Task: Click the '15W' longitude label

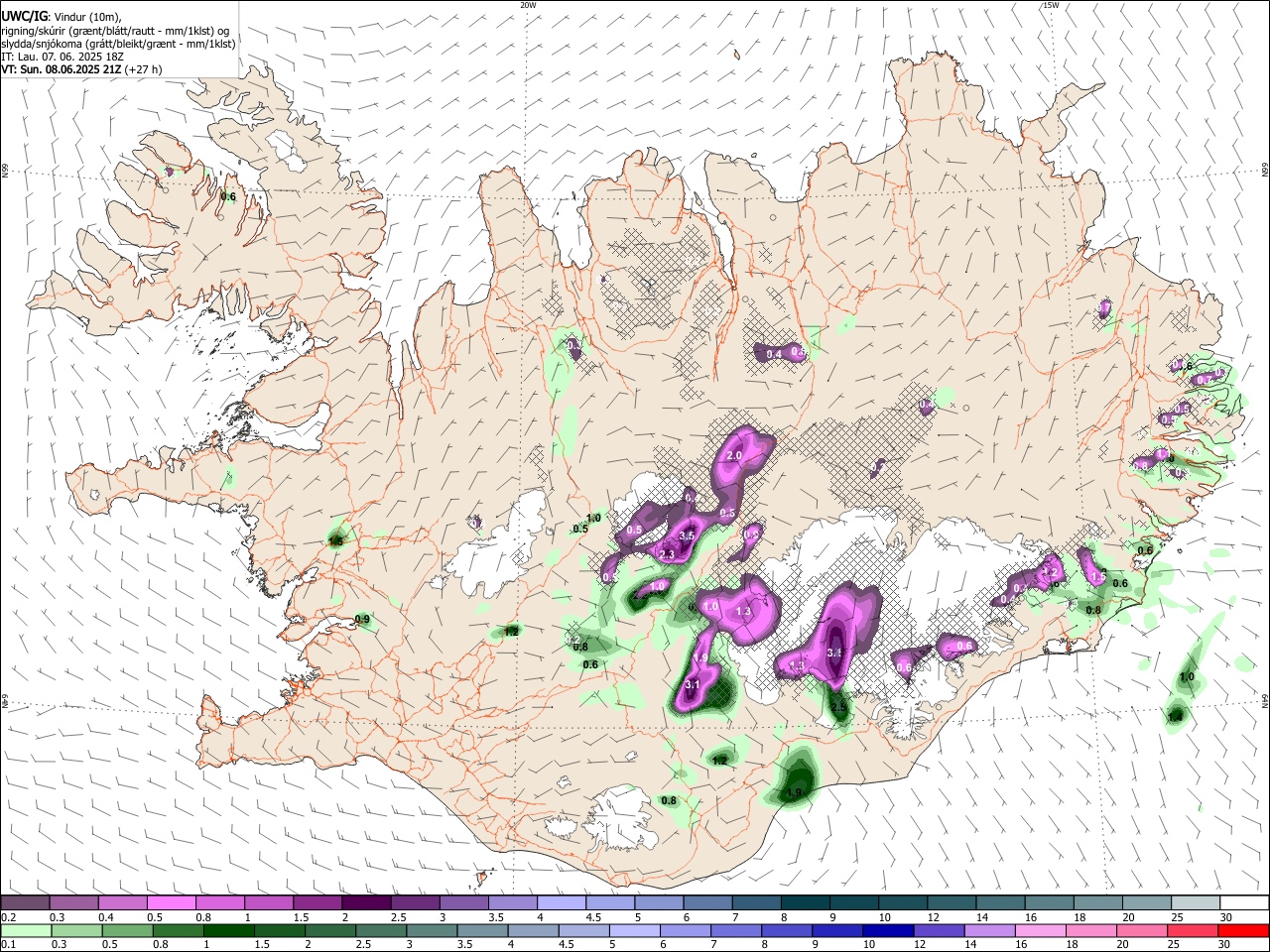Action: click(x=1050, y=5)
